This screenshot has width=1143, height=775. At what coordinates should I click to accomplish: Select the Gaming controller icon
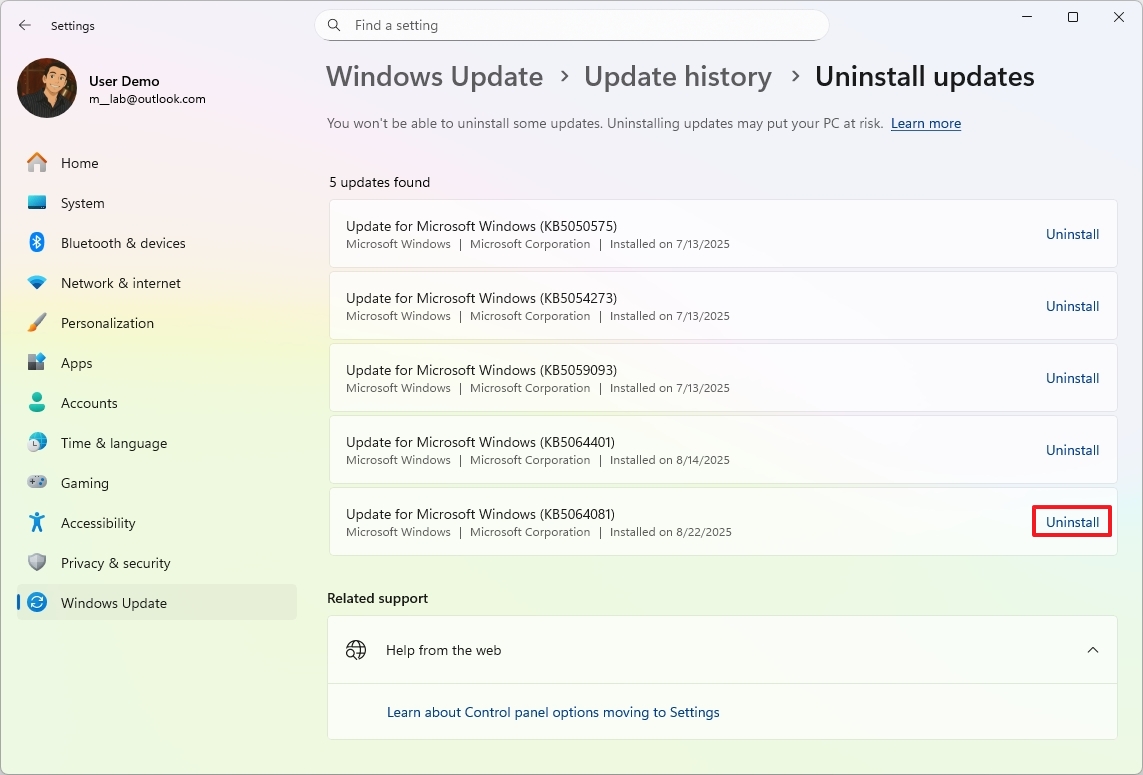tap(37, 483)
